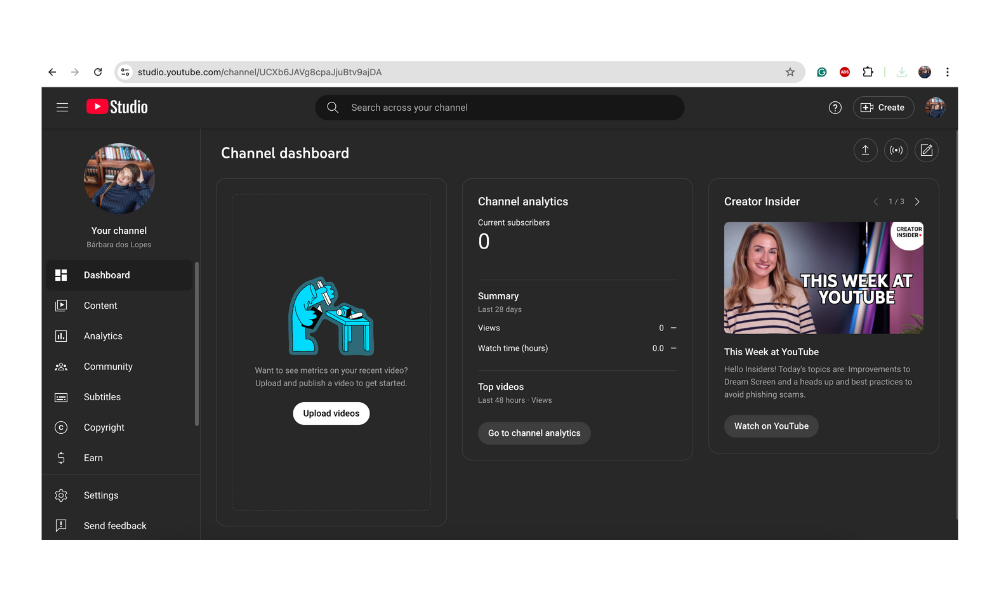
Task: Open the Subtitles menu item
Action: point(119,397)
